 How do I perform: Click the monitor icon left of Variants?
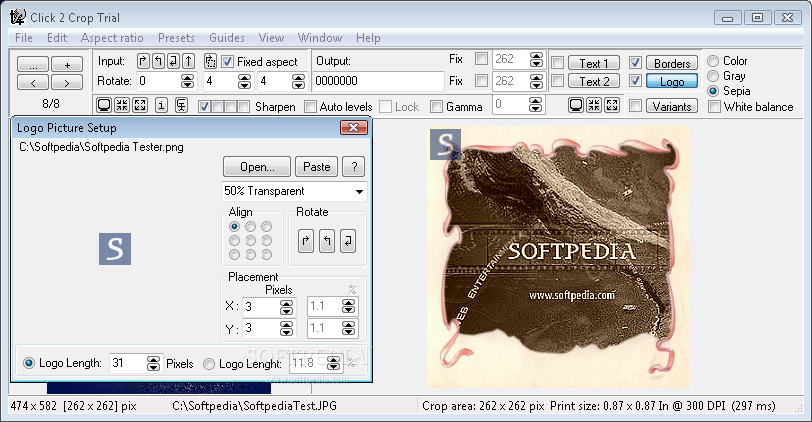click(x=576, y=105)
